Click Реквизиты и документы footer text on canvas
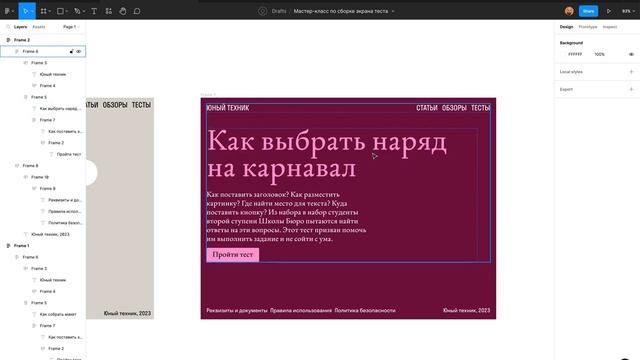The width and height of the screenshot is (640, 360). tap(237, 311)
